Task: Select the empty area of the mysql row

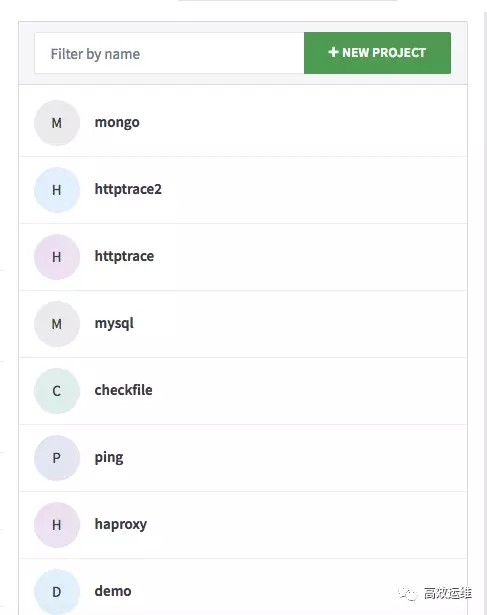Action: click(x=298, y=324)
